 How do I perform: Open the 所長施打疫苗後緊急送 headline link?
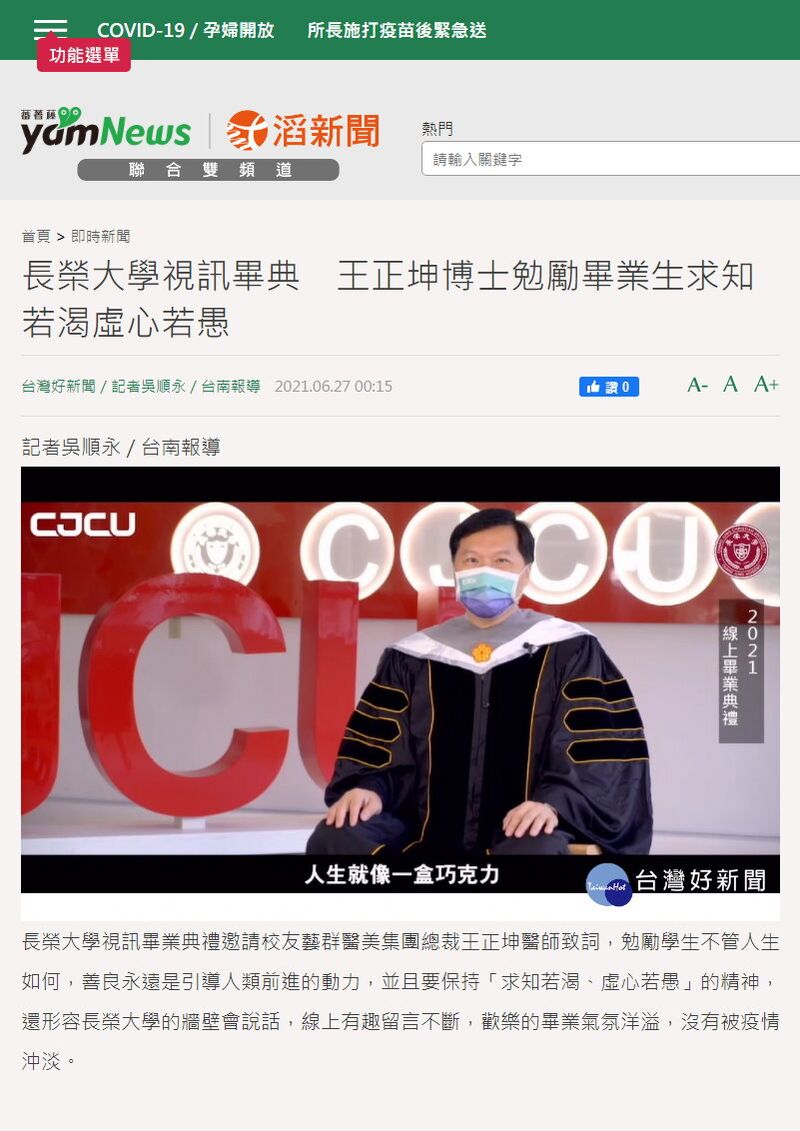click(397, 30)
